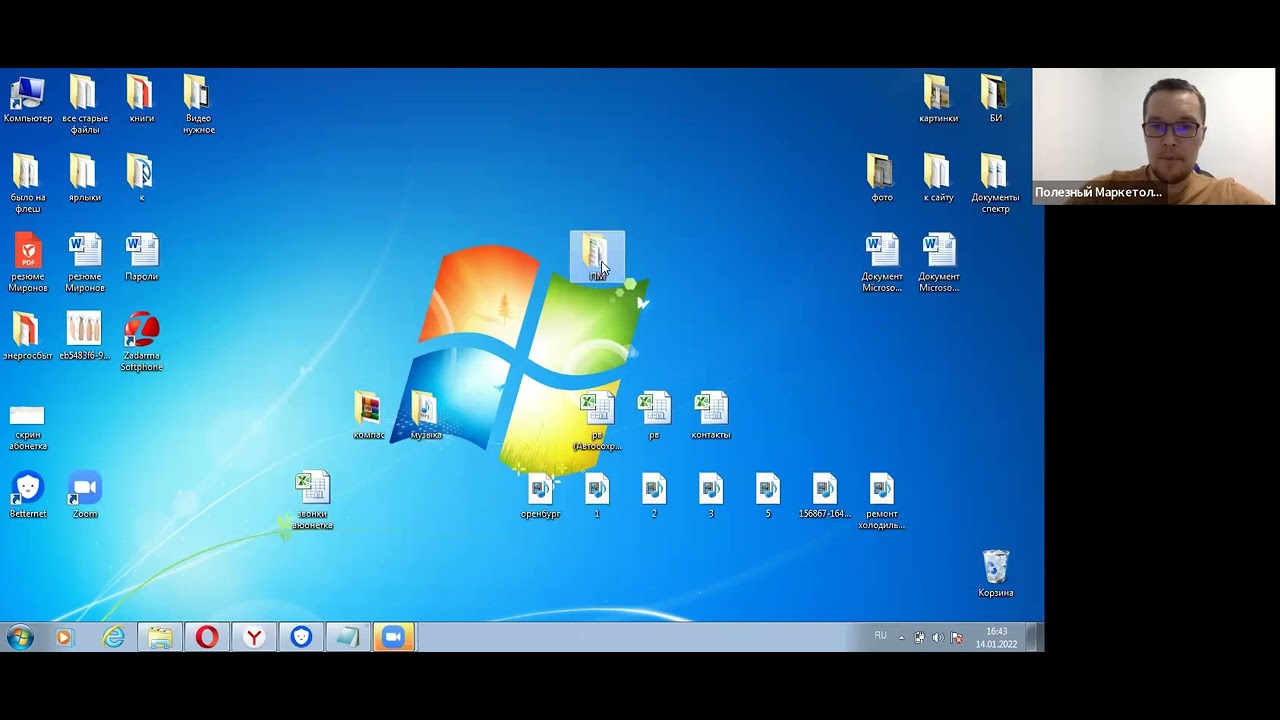Show hidden tray icons arrow
This screenshot has width=1280, height=720.
pyautogui.click(x=901, y=637)
